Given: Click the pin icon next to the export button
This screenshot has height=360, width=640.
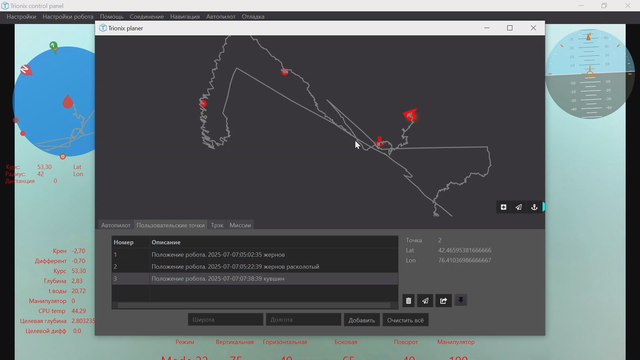Looking at the screenshot, I should coord(460,300).
